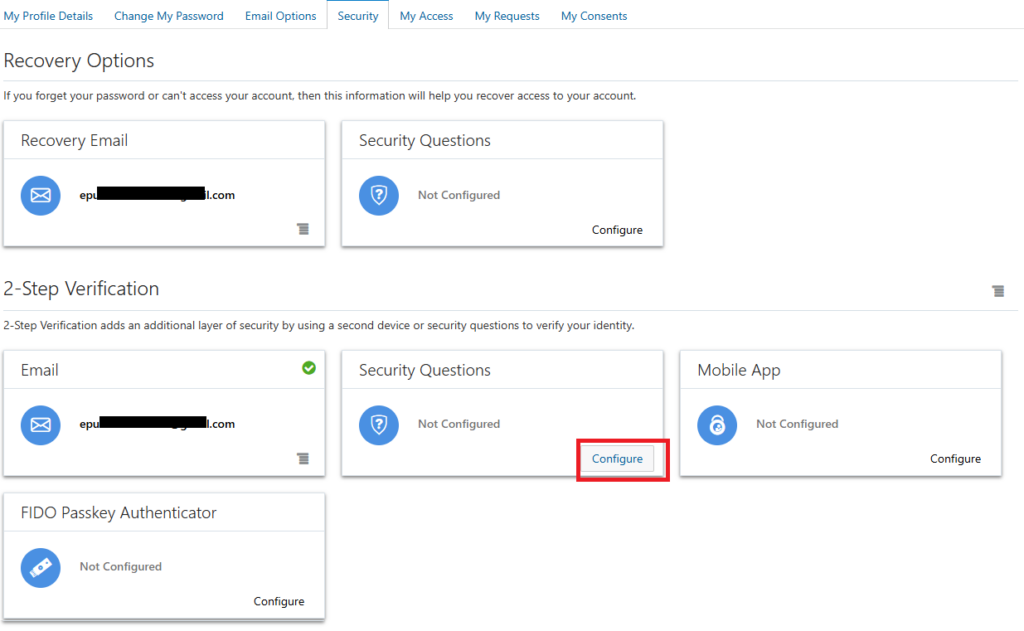The image size is (1024, 631).
Task: Open the 2-Step Email card menu icon
Action: pyautogui.click(x=303, y=459)
